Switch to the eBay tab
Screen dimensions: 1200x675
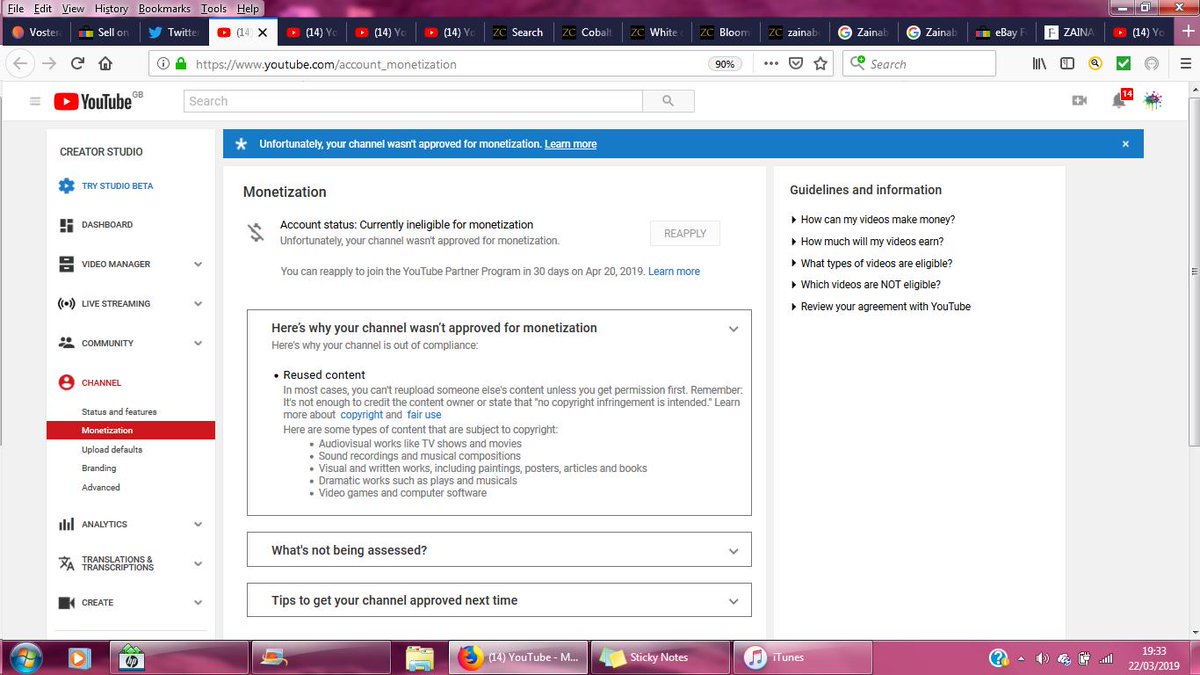pyautogui.click(x=1001, y=32)
